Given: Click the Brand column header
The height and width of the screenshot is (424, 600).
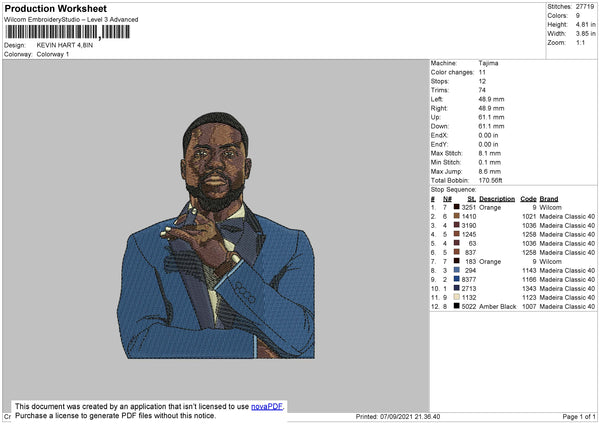Looking at the screenshot, I should pos(549,199).
